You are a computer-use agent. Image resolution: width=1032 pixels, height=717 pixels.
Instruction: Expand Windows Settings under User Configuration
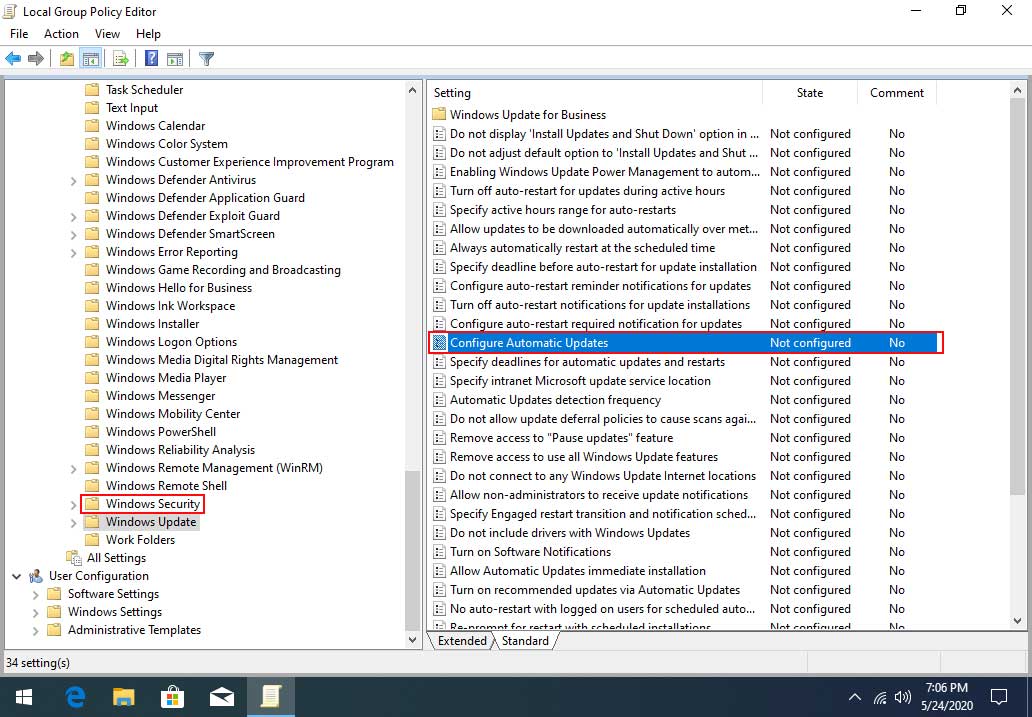[36, 612]
